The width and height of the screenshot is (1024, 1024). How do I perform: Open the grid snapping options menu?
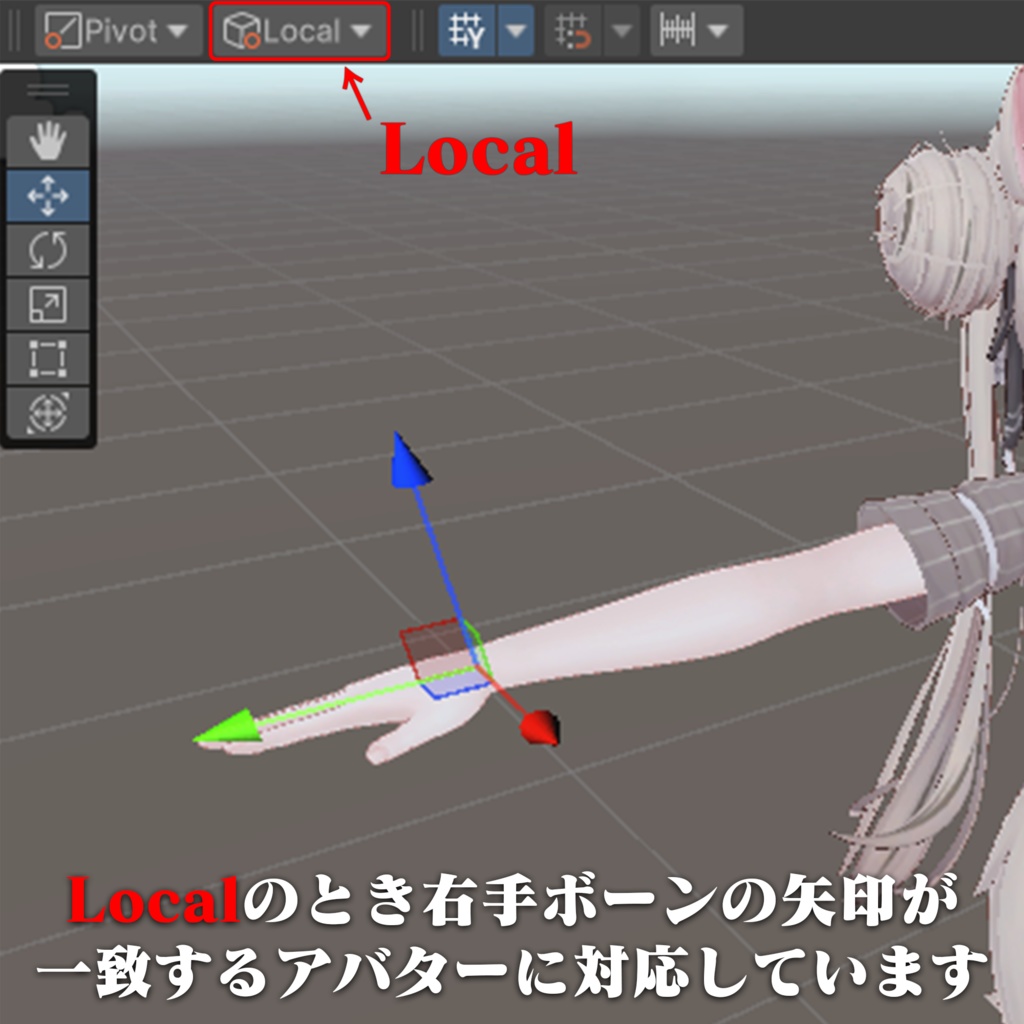click(622, 30)
